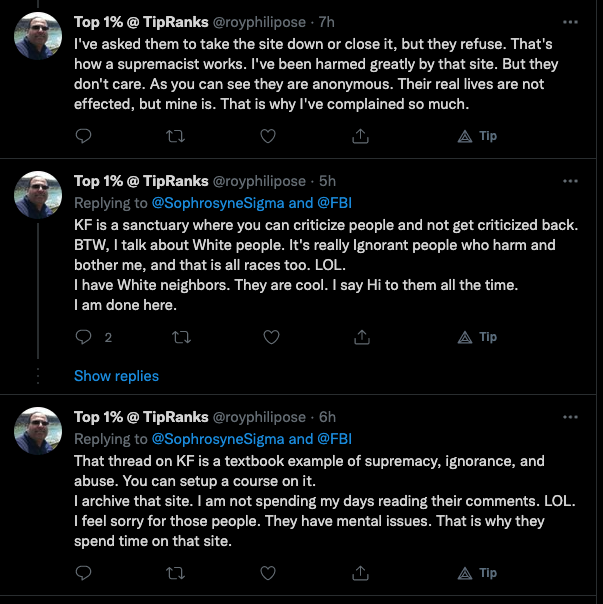Reply to the 6h tweet about the KF thread

[x=83, y=573]
